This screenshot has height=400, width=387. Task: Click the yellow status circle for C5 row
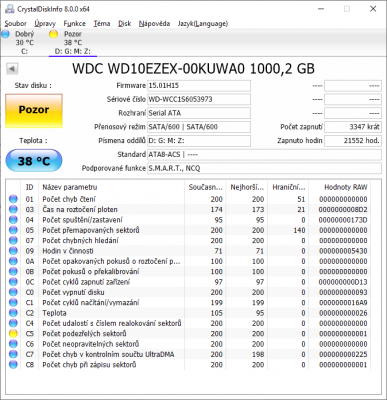point(13,334)
